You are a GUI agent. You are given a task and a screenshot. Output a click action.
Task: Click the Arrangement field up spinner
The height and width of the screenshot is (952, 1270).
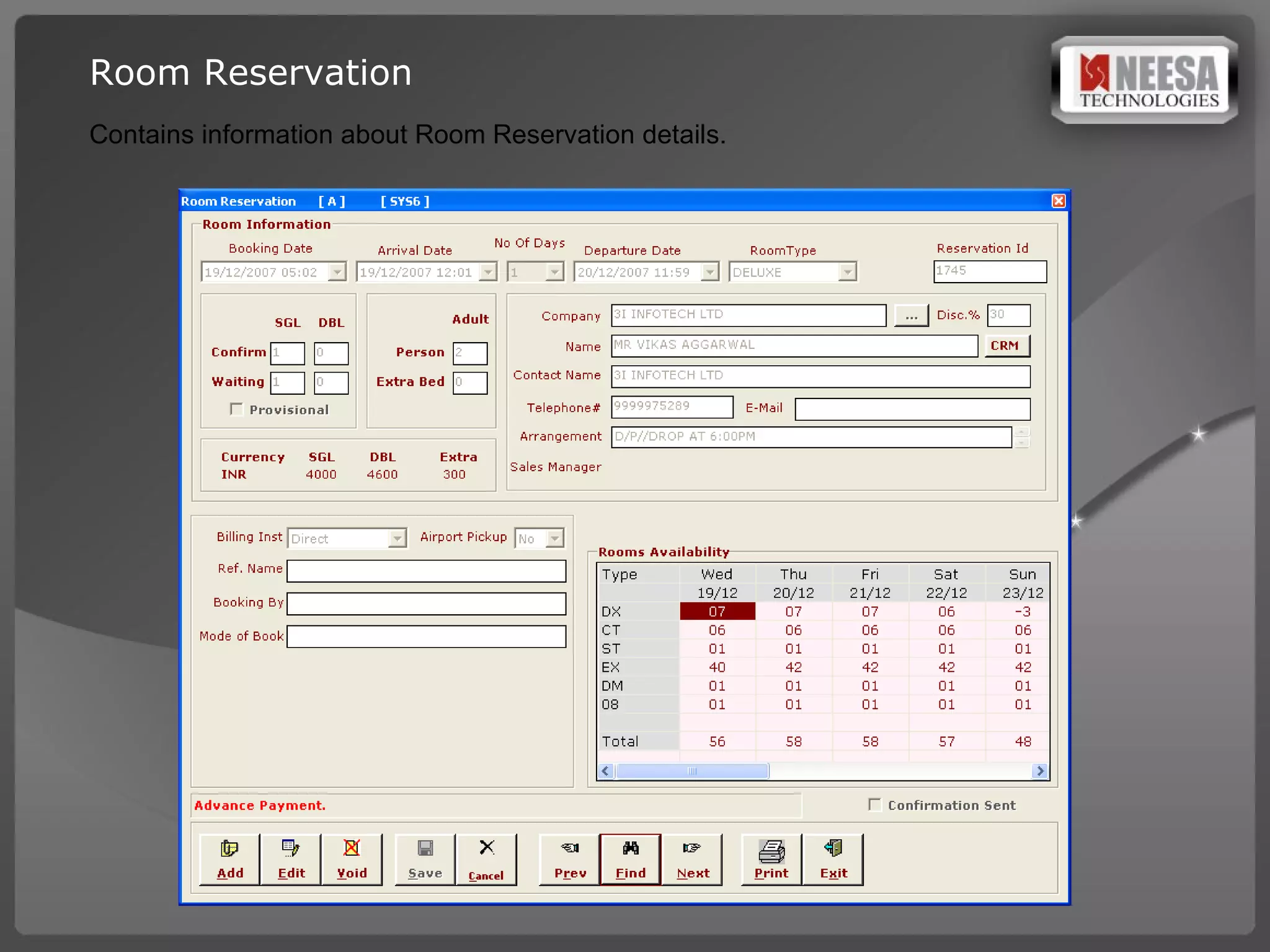pos(1023,432)
